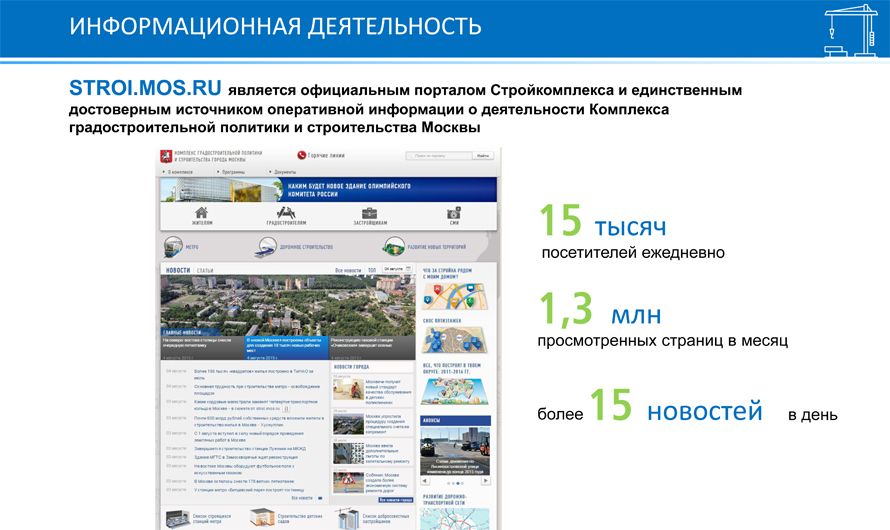Click the '15 новостей' statistic text
This screenshot has width=890, height=530.
click(677, 406)
